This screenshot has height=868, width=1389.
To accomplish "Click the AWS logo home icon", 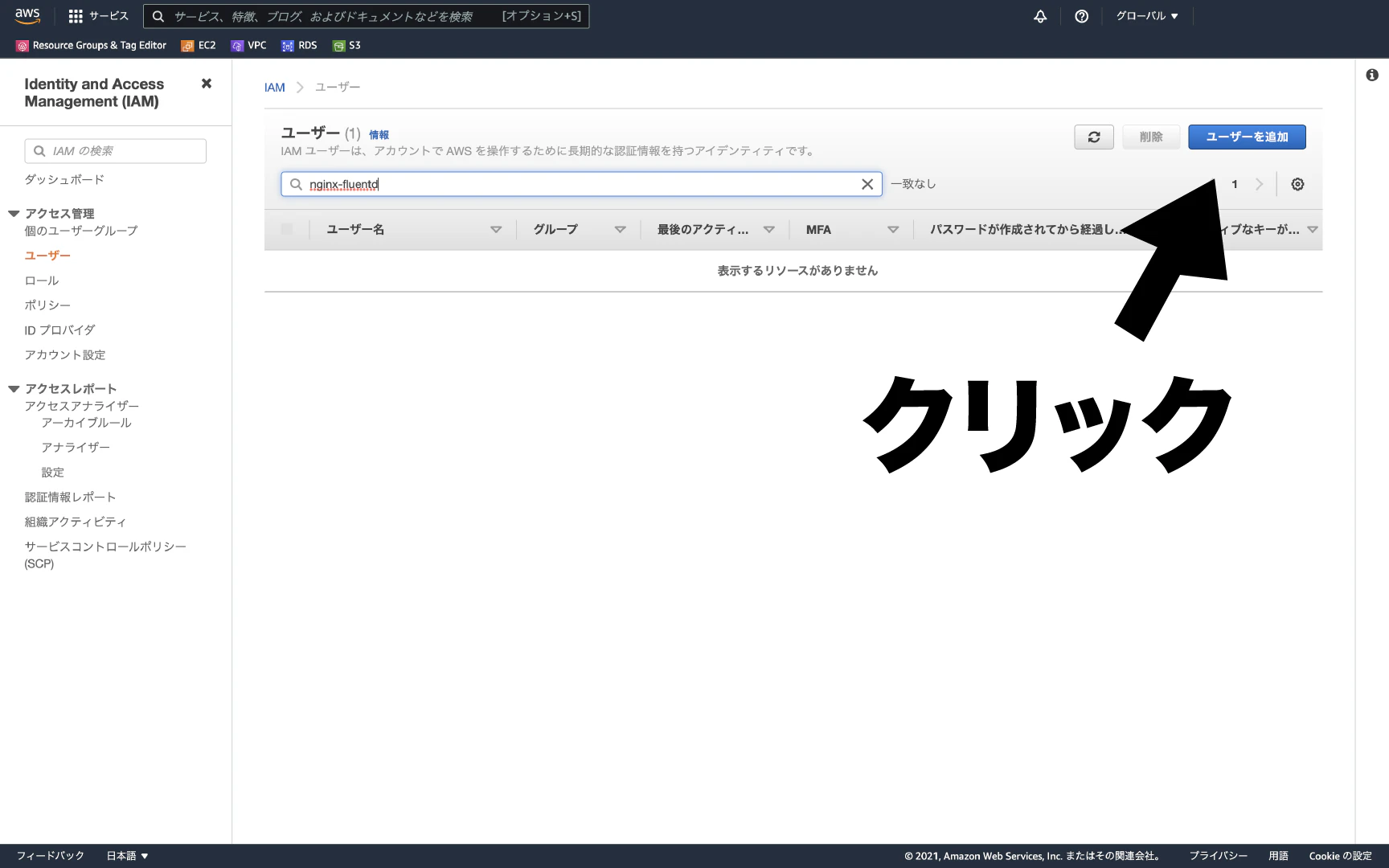I will (x=27, y=15).
